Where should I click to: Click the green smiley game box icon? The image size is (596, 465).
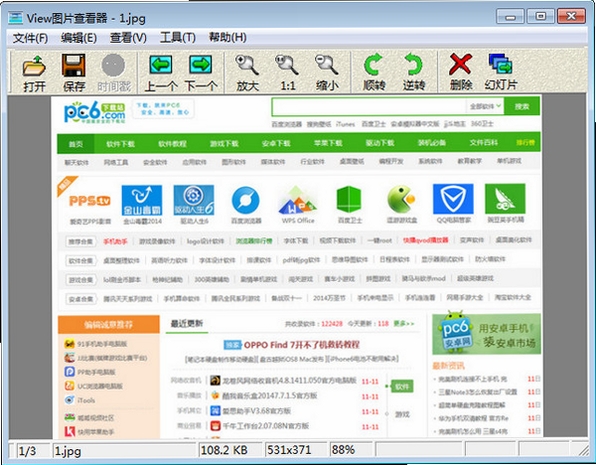pyautogui.click(x=401, y=199)
